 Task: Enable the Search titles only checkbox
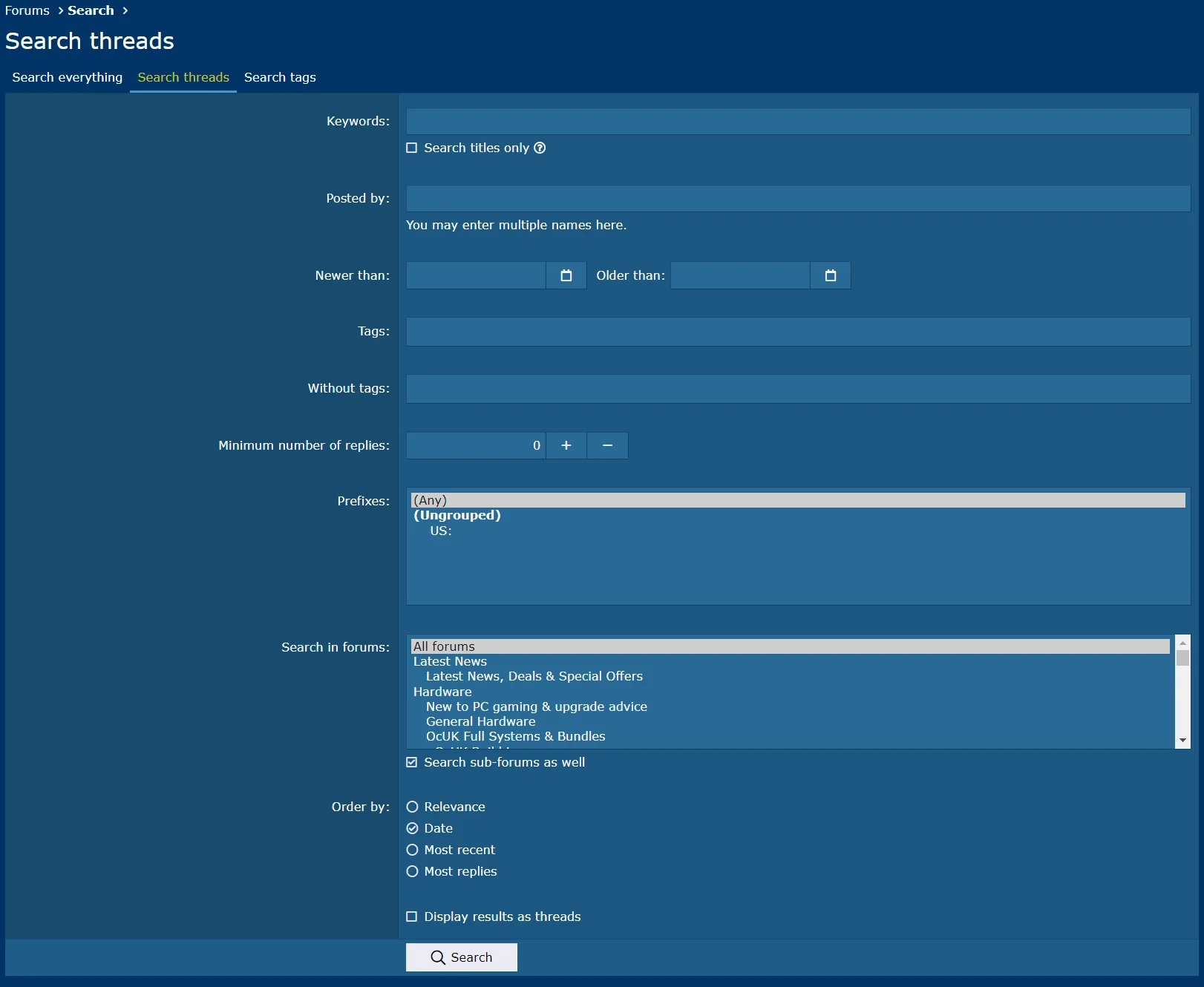tap(412, 148)
